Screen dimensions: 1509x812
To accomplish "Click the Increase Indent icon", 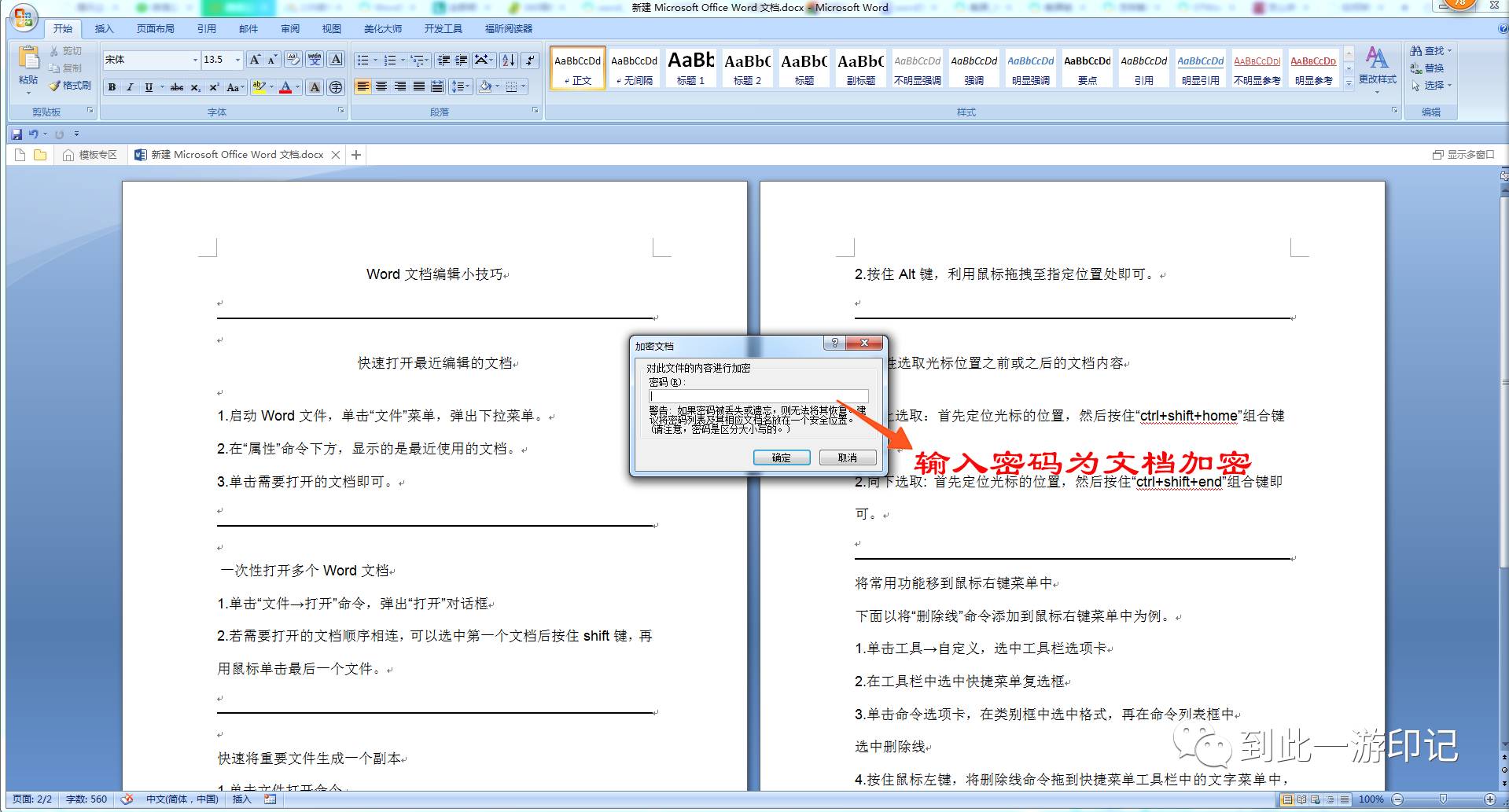I will (x=462, y=60).
